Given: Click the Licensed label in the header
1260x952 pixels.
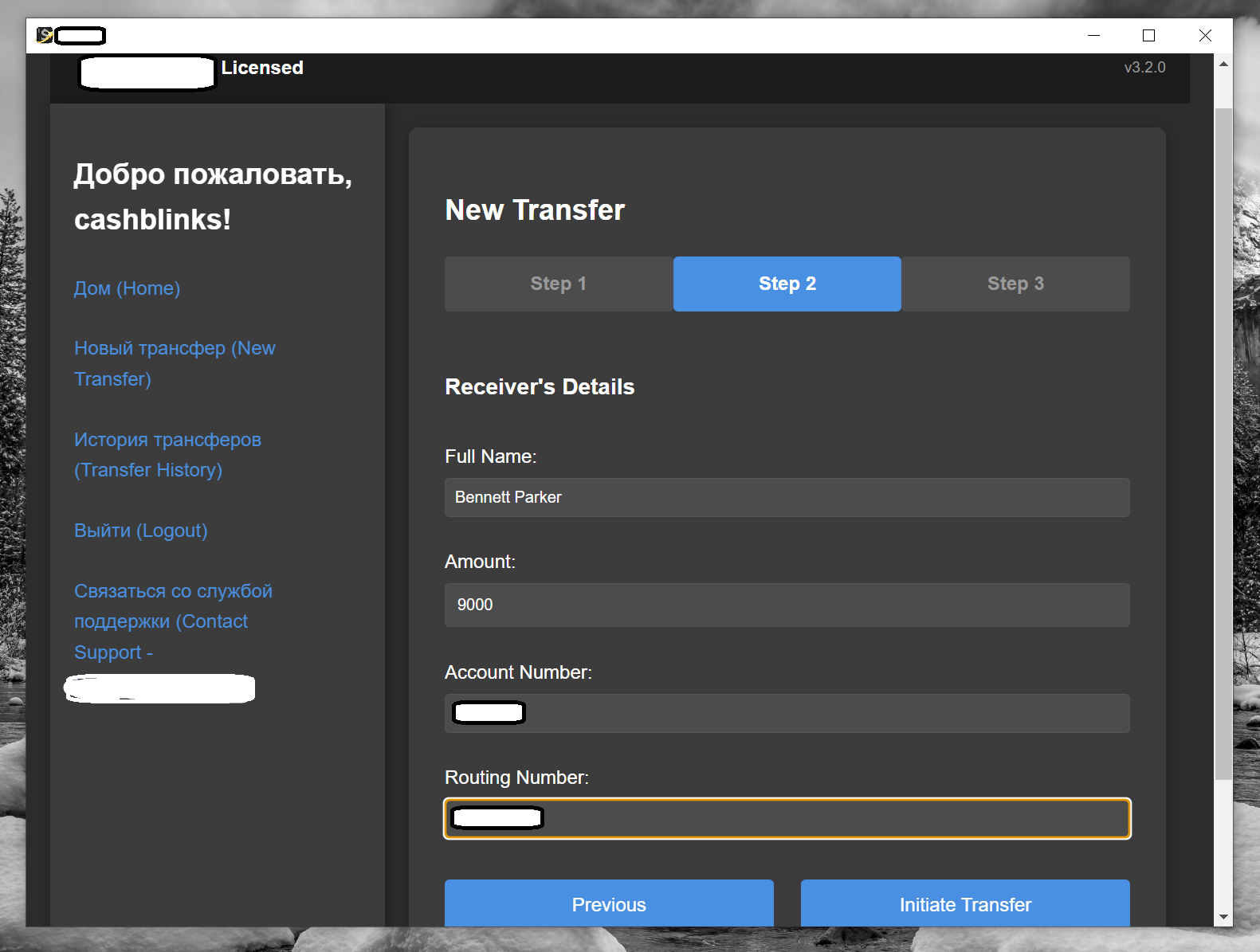Looking at the screenshot, I should coord(262,68).
